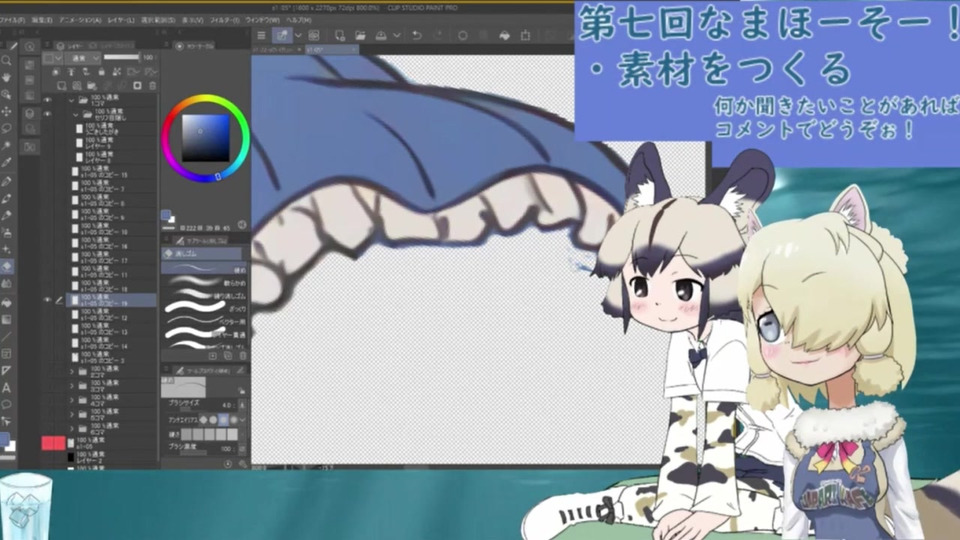Click the Fill bucket icon in command bar
Image resolution: width=960 pixels, height=540 pixels.
pyautogui.click(x=504, y=36)
